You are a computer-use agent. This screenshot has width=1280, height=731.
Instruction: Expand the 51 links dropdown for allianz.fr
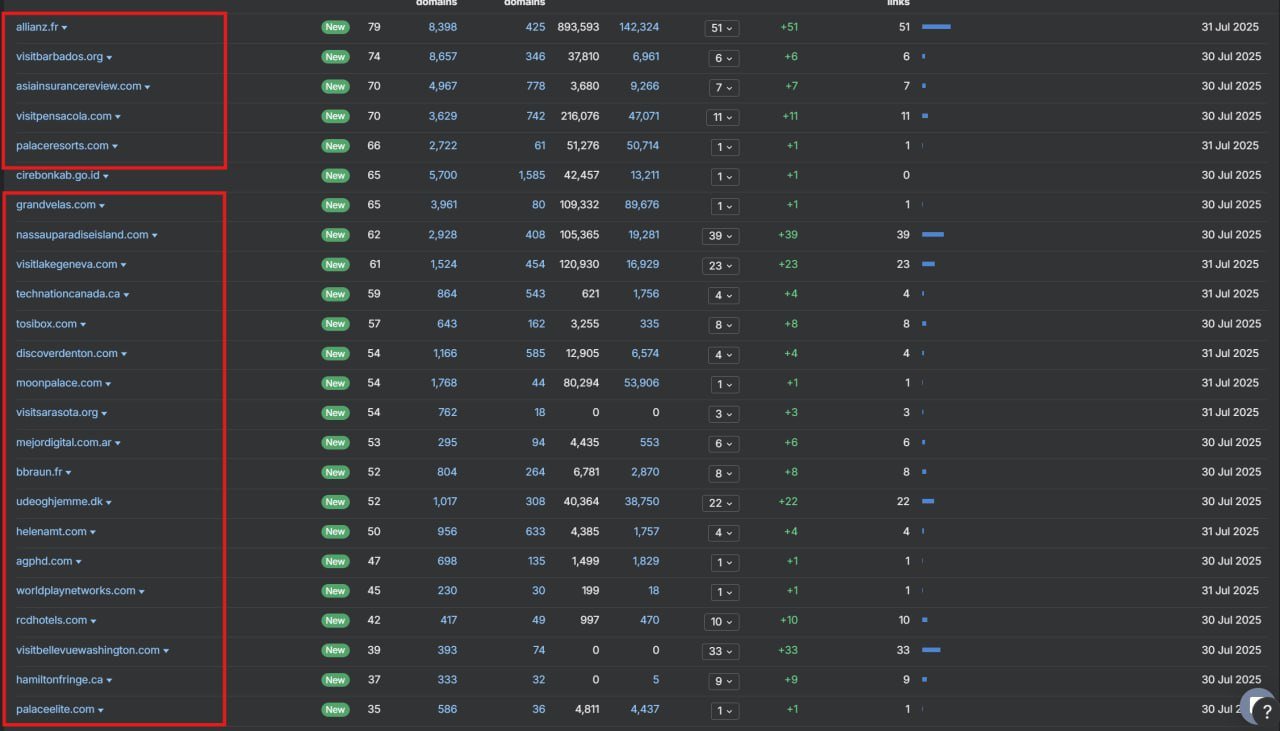721,28
